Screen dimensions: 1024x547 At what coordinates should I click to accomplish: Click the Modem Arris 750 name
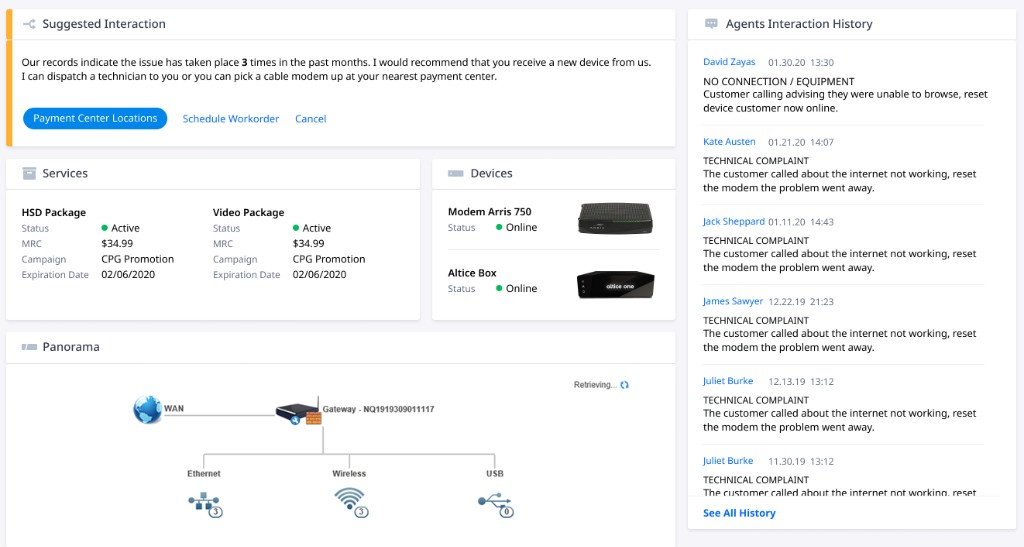[x=490, y=211]
